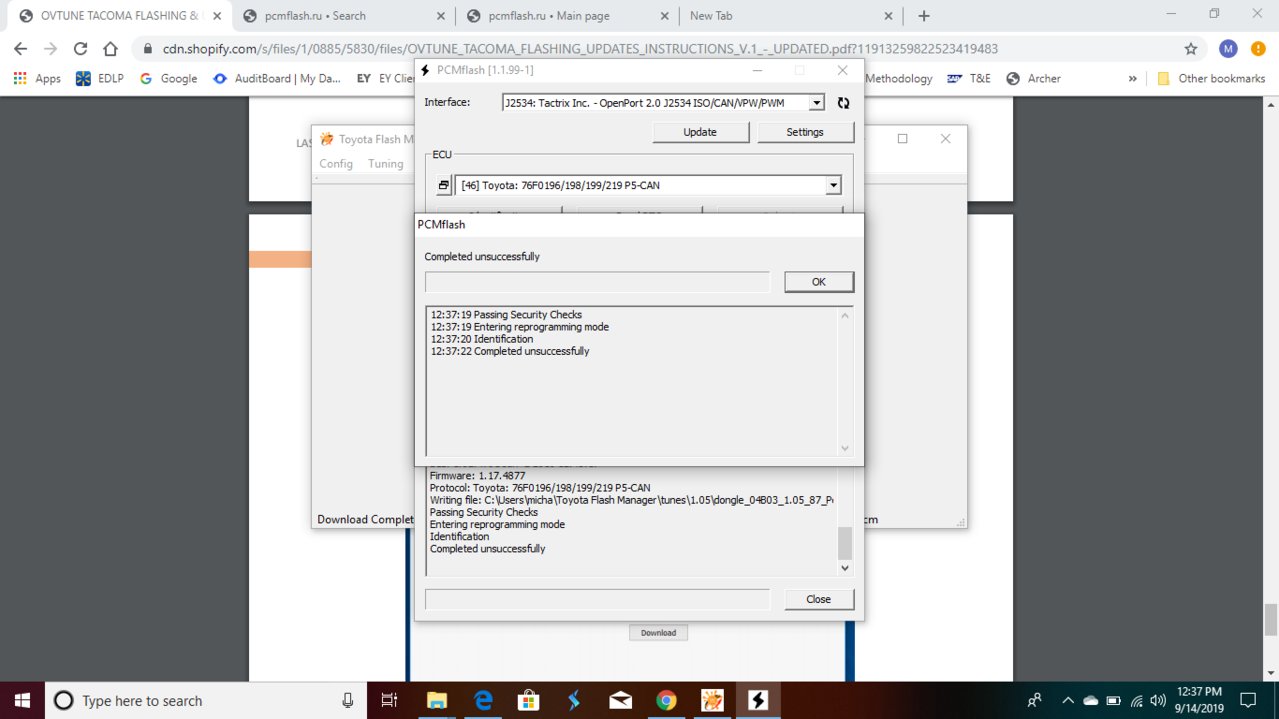Click the PCMflash lightning taskbar icon
Viewport: 1279px width, 719px height.
(x=758, y=700)
